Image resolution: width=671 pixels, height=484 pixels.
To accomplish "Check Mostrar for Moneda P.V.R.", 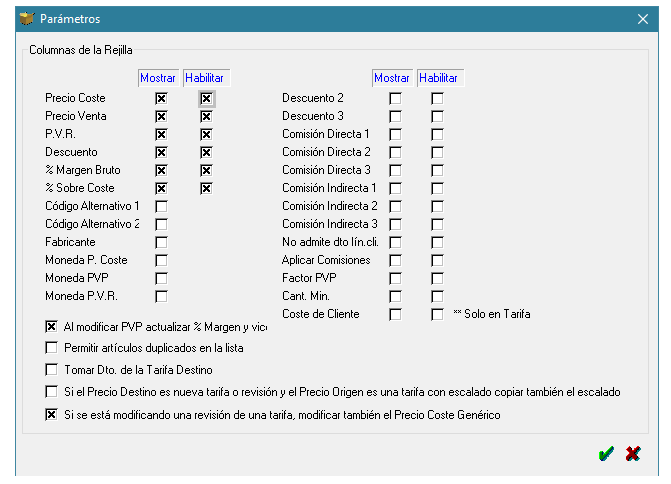I will click(161, 296).
